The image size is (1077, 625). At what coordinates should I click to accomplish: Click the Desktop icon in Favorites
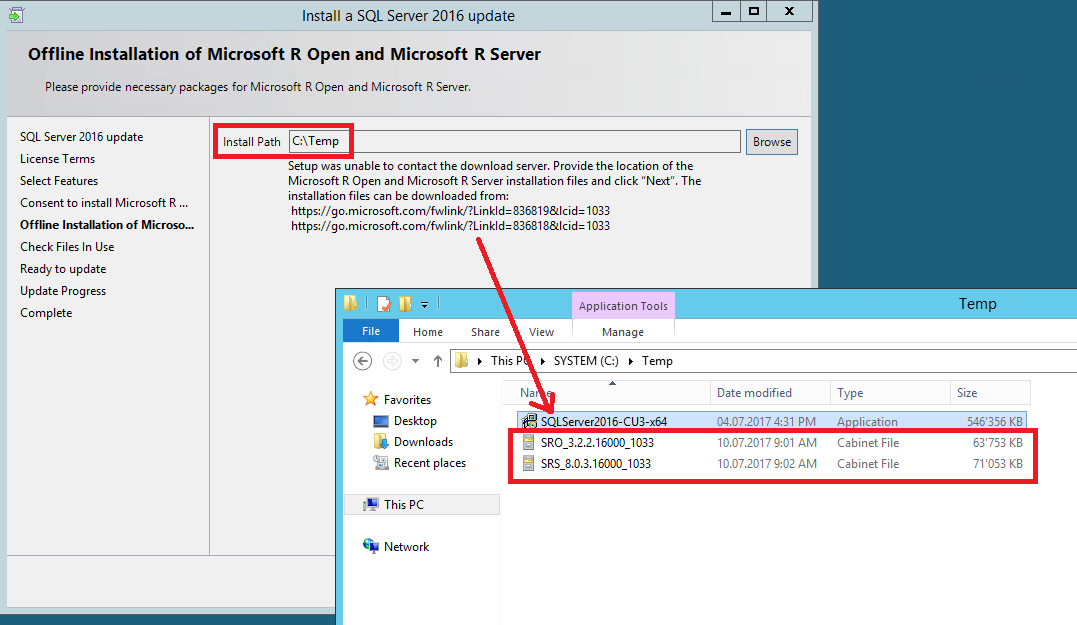[x=381, y=421]
